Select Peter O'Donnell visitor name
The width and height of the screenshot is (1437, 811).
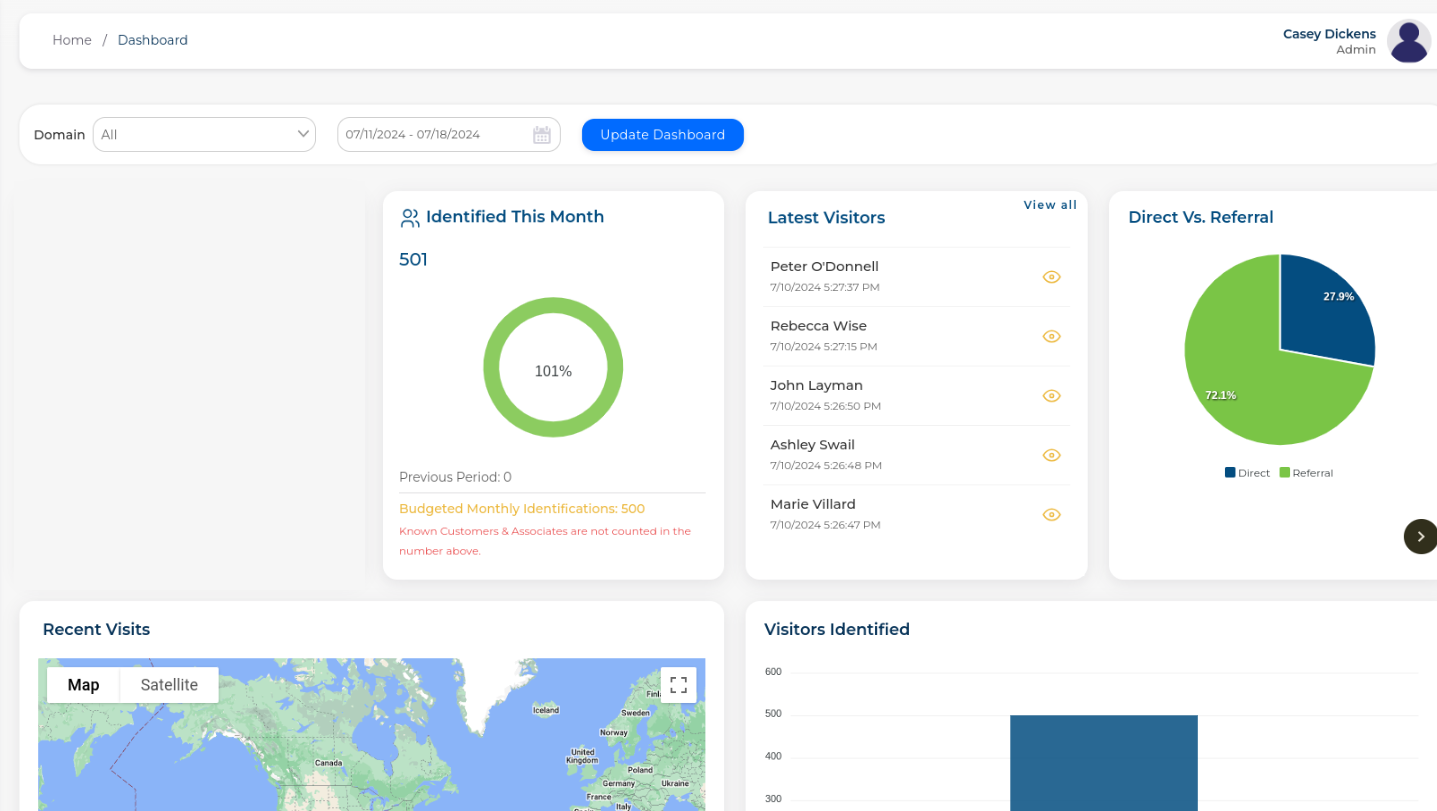pos(824,266)
